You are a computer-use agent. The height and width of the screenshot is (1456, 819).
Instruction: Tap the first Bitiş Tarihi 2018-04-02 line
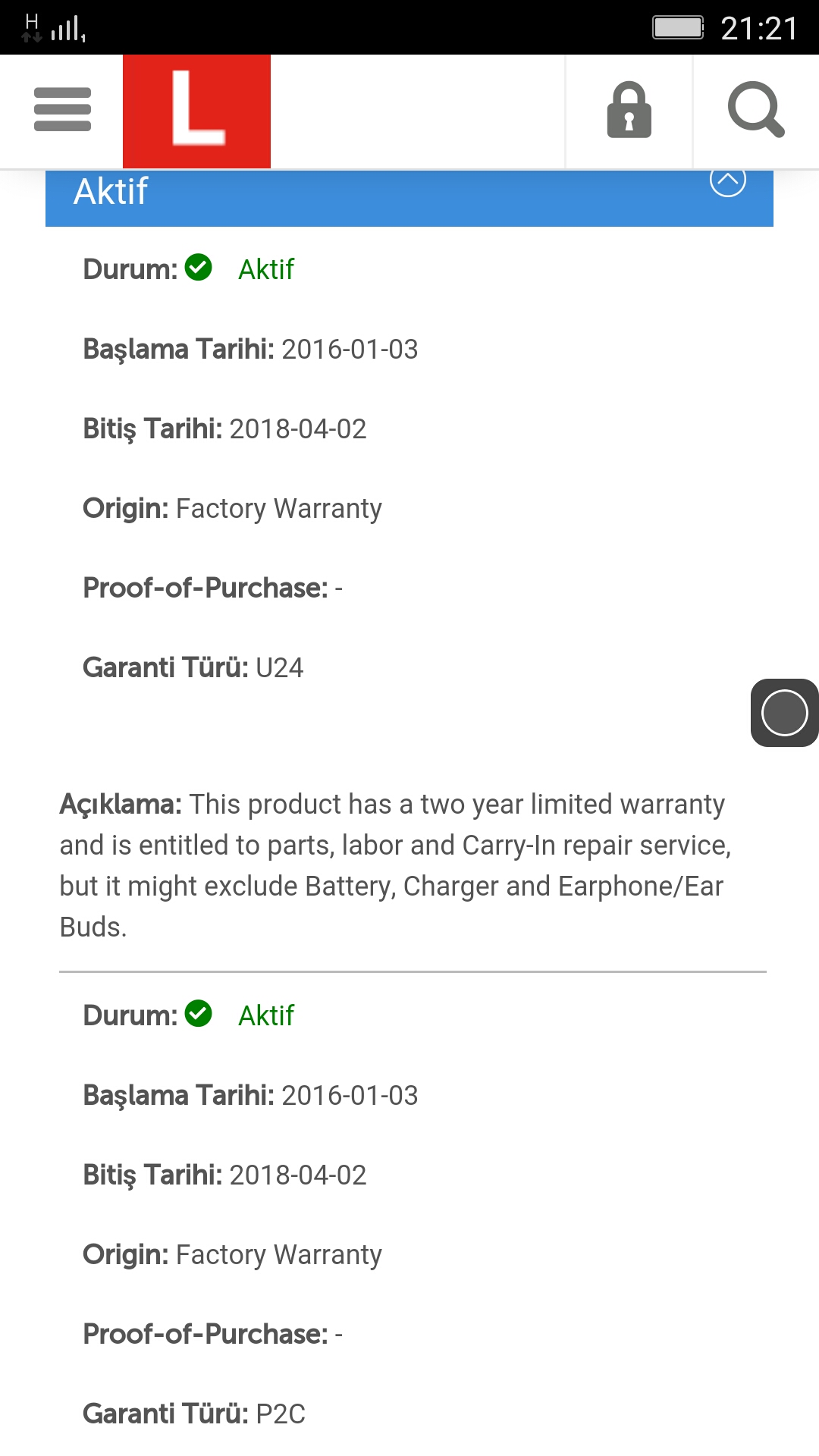[x=224, y=429]
